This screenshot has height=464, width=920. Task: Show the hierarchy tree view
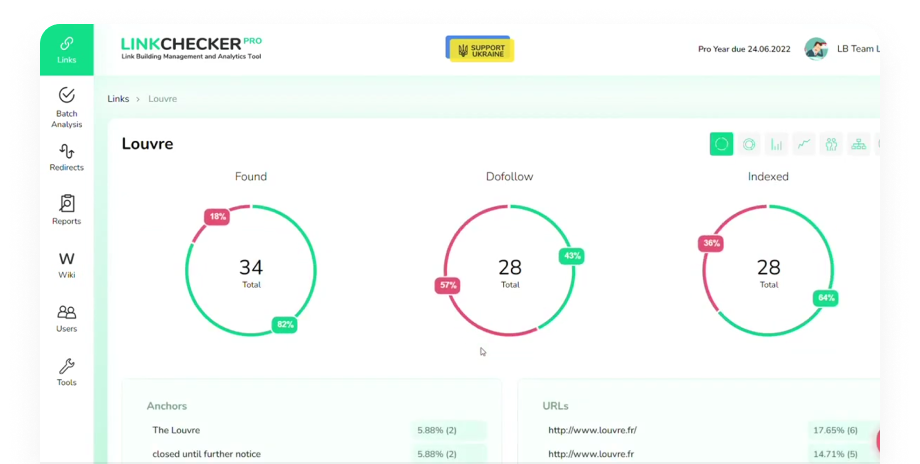858,144
